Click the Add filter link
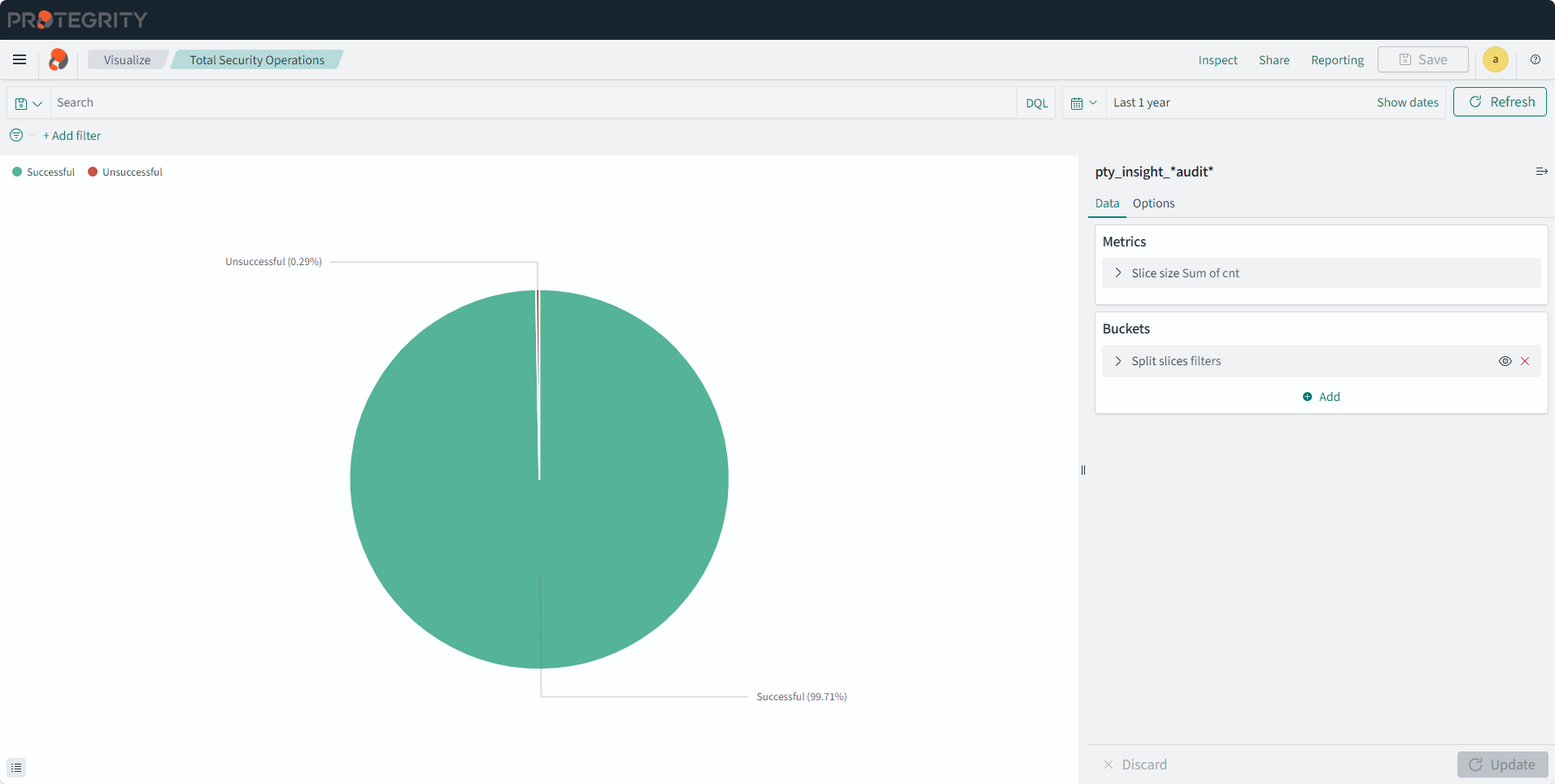This screenshot has height=784, width=1555. (72, 136)
